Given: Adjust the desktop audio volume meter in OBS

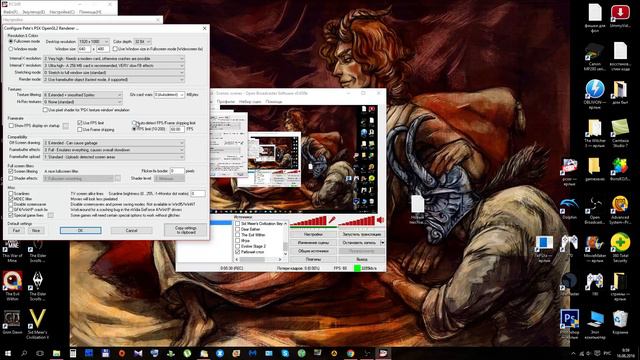Looking at the screenshot, I should pos(356,221).
